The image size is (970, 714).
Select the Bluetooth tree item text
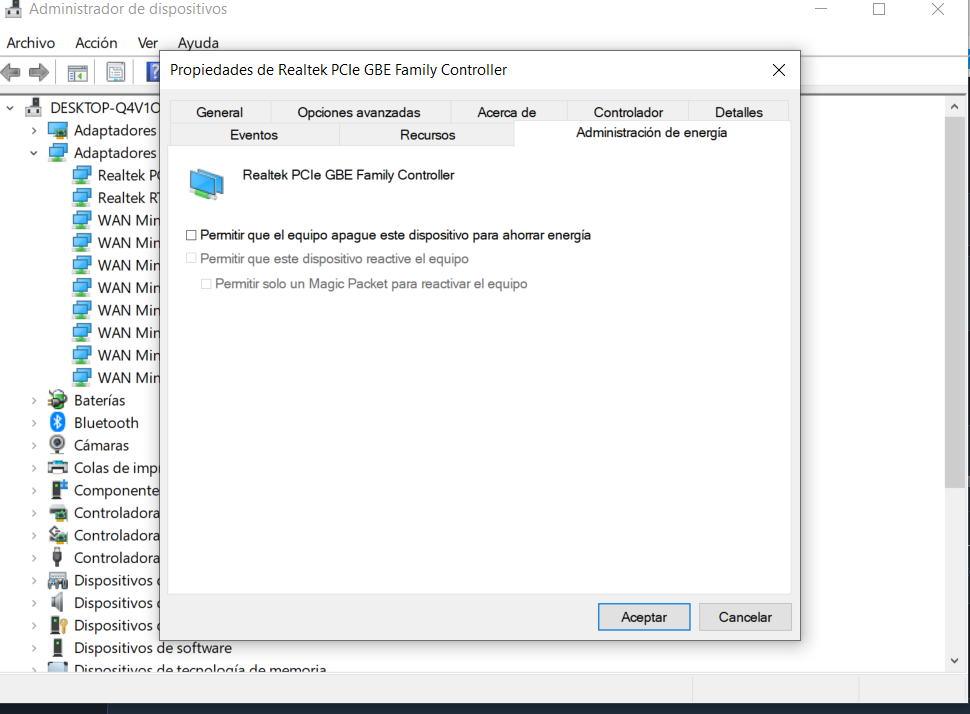[x=106, y=423]
